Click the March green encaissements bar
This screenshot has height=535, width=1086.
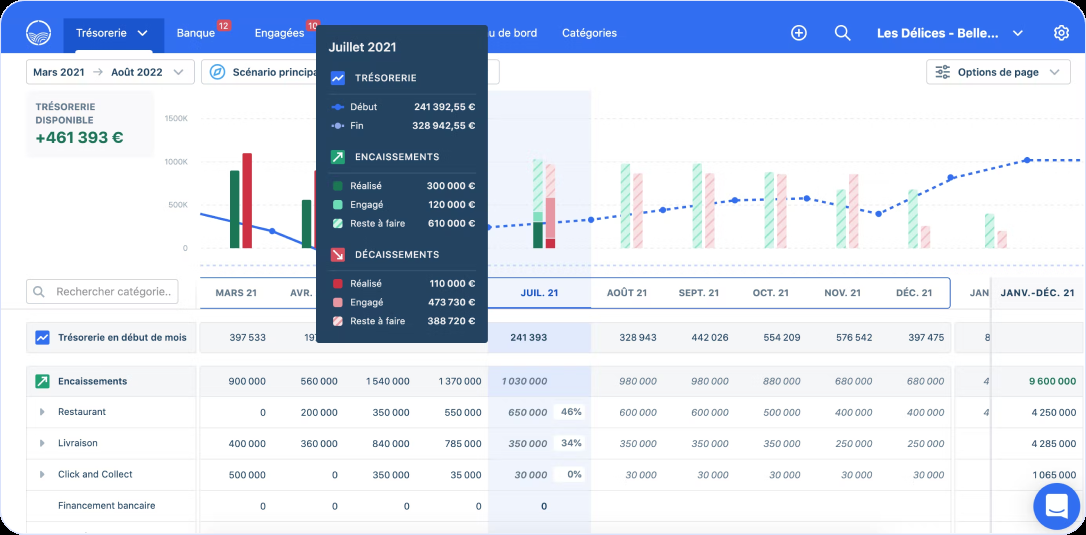click(235, 209)
